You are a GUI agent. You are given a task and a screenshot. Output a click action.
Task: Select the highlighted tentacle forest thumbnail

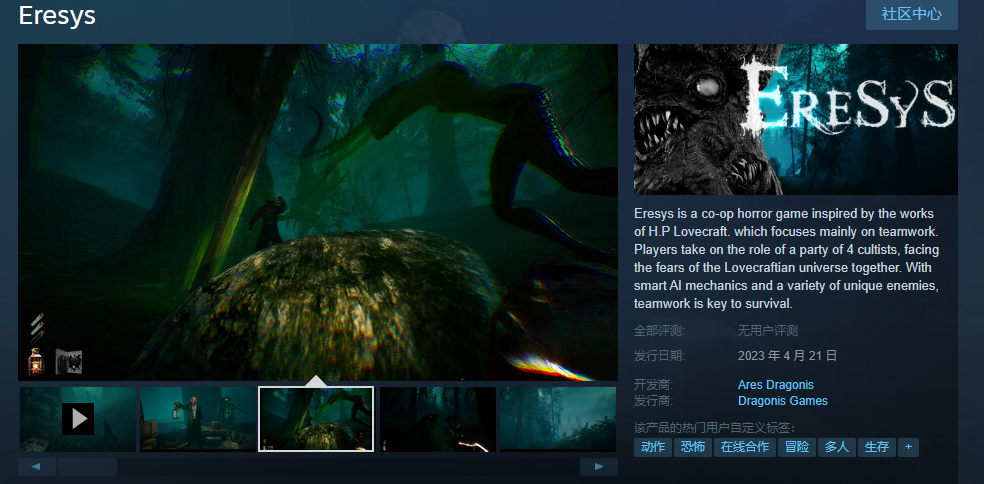pyautogui.click(x=316, y=419)
